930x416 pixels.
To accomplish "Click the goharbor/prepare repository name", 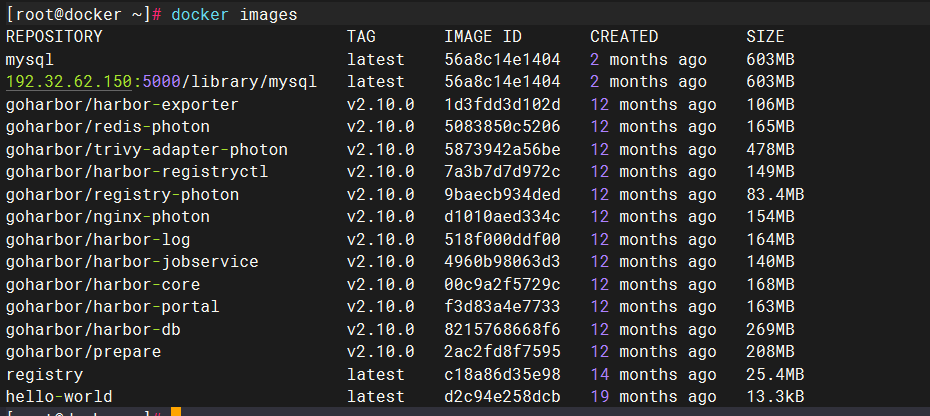I will point(83,352).
